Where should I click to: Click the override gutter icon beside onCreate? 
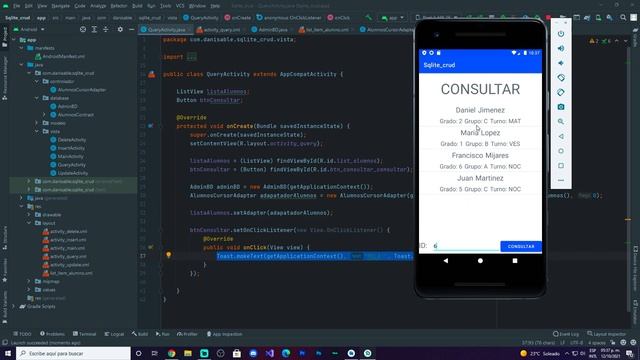tap(151, 126)
